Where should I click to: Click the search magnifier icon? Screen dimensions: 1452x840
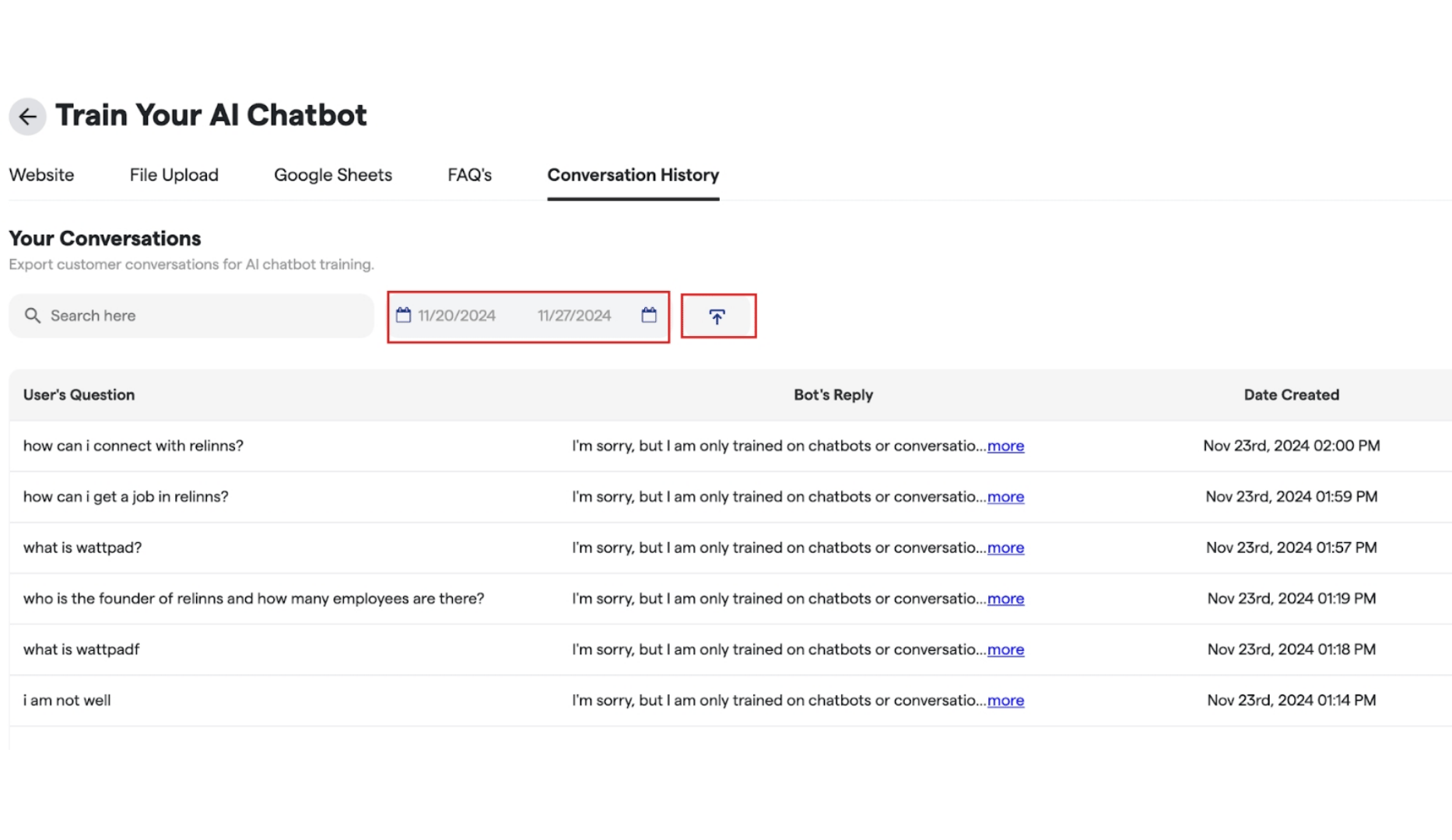[32, 315]
